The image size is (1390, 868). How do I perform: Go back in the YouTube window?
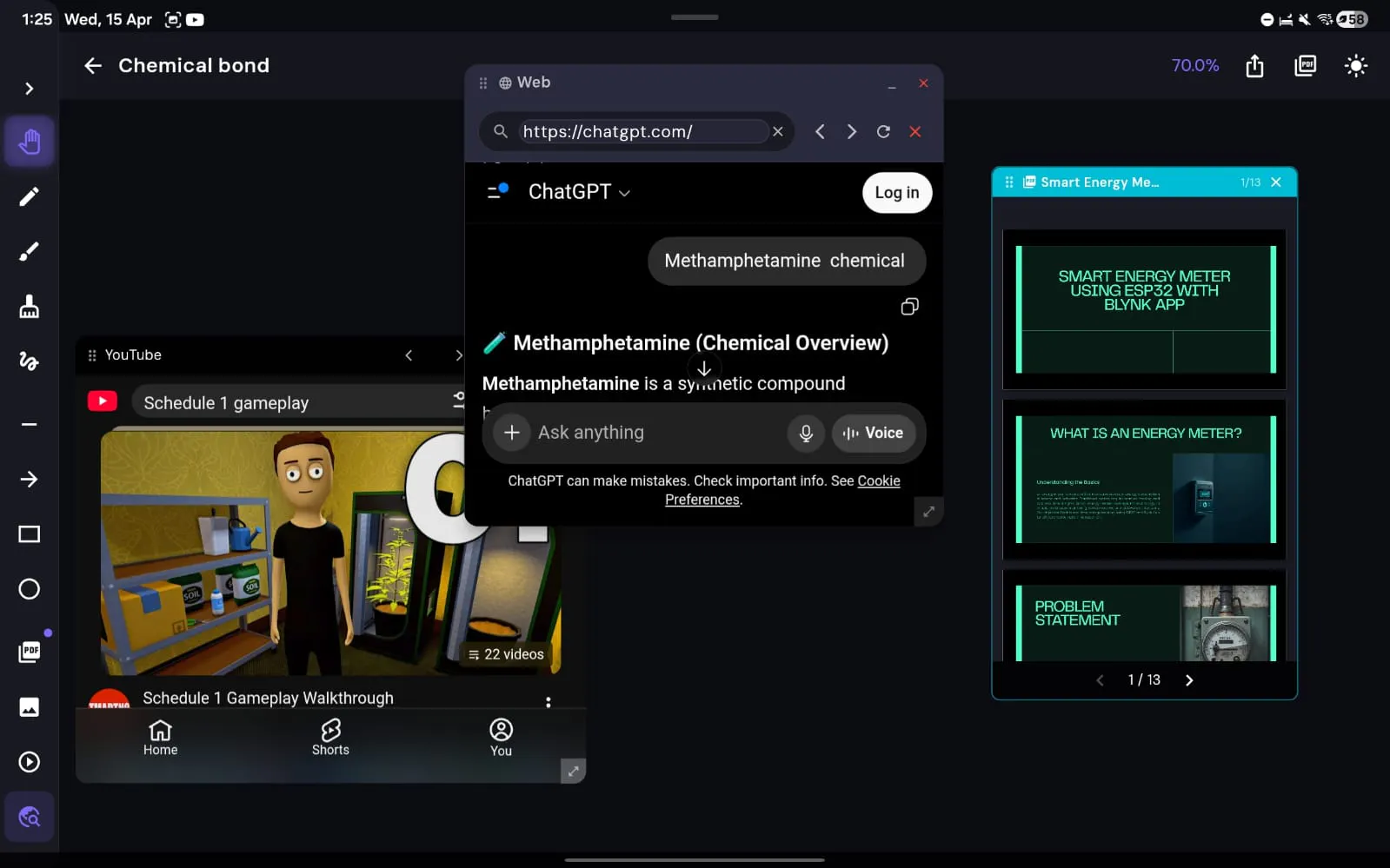tap(409, 355)
